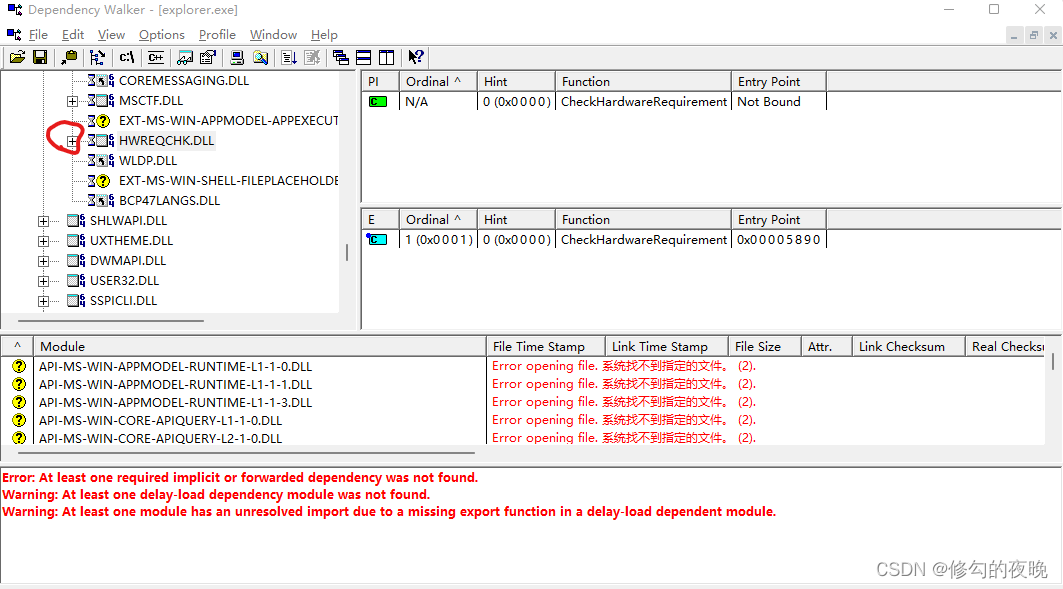
Task: Click the Save toolbar icon
Action: (40, 58)
